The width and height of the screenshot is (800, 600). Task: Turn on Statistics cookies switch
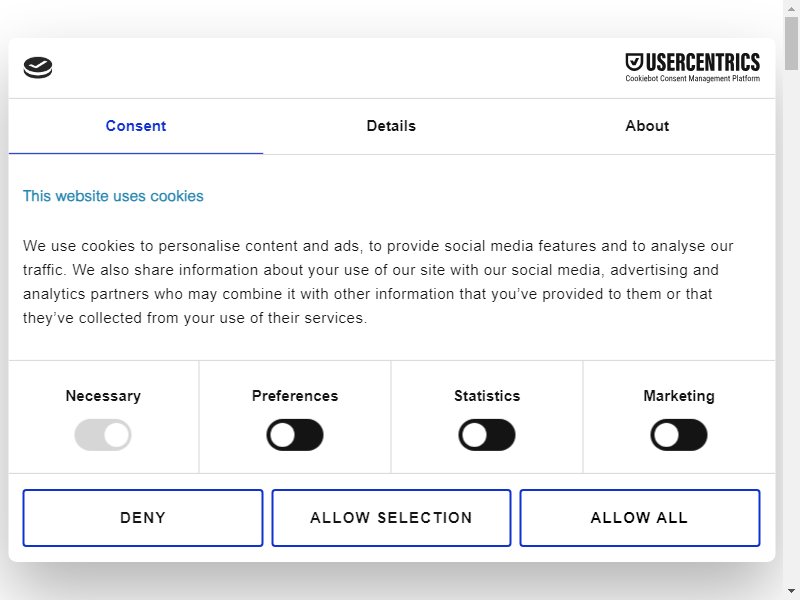coord(487,435)
